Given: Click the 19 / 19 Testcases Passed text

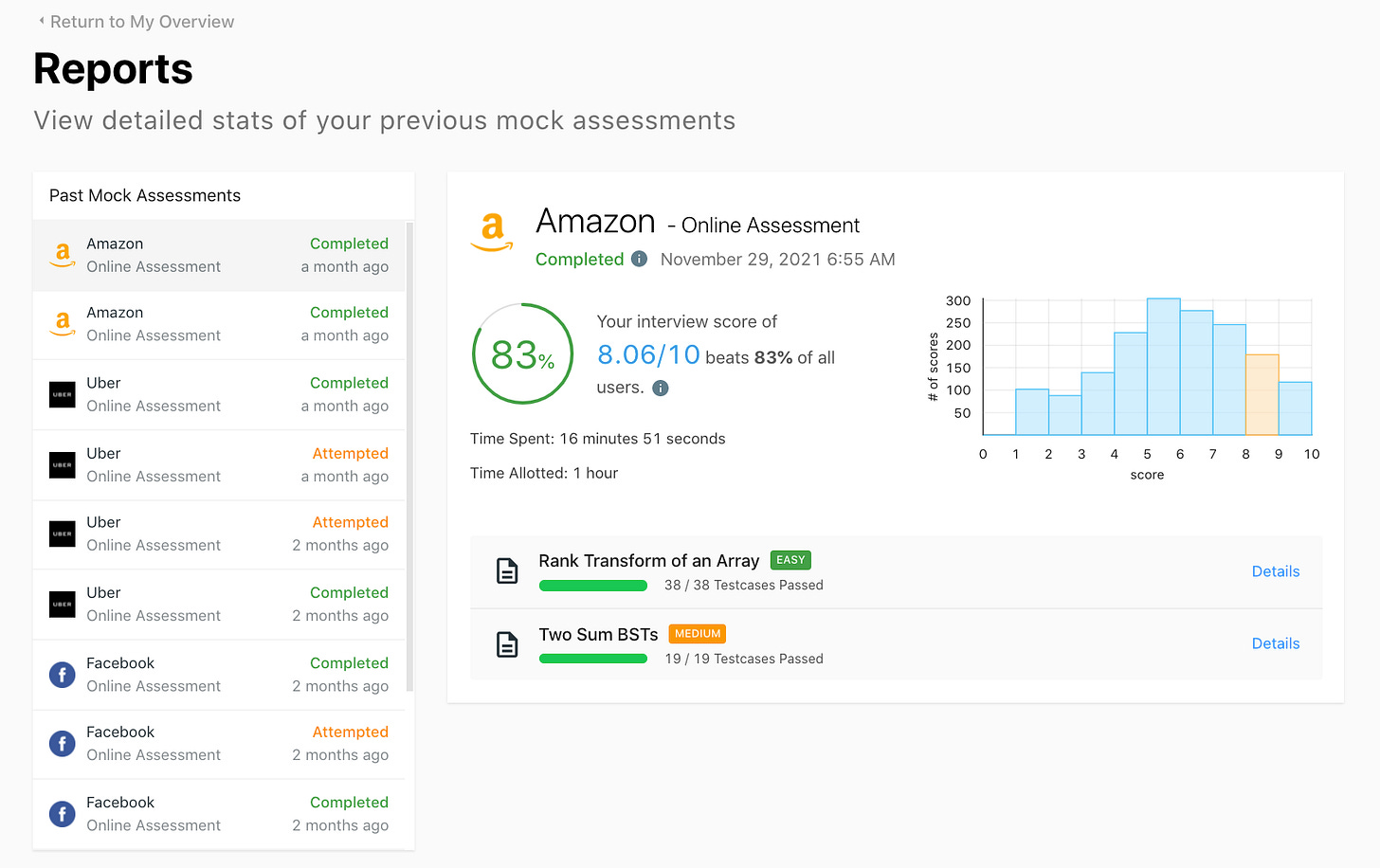Looking at the screenshot, I should click(744, 659).
